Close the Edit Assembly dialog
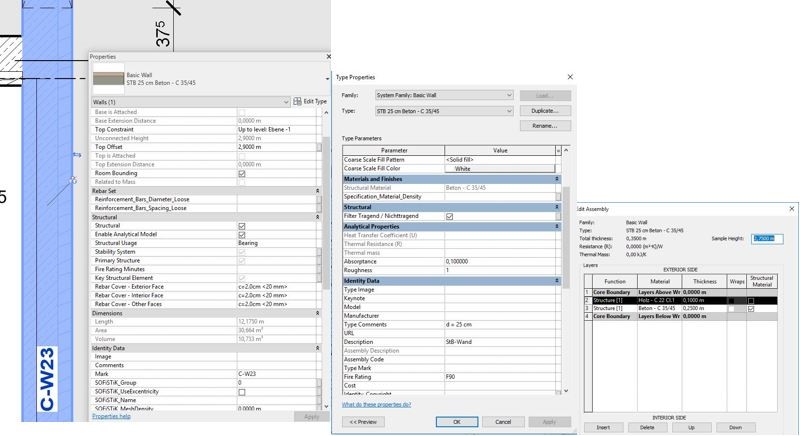Image resolution: width=800 pixels, height=436 pixels. pos(792,208)
